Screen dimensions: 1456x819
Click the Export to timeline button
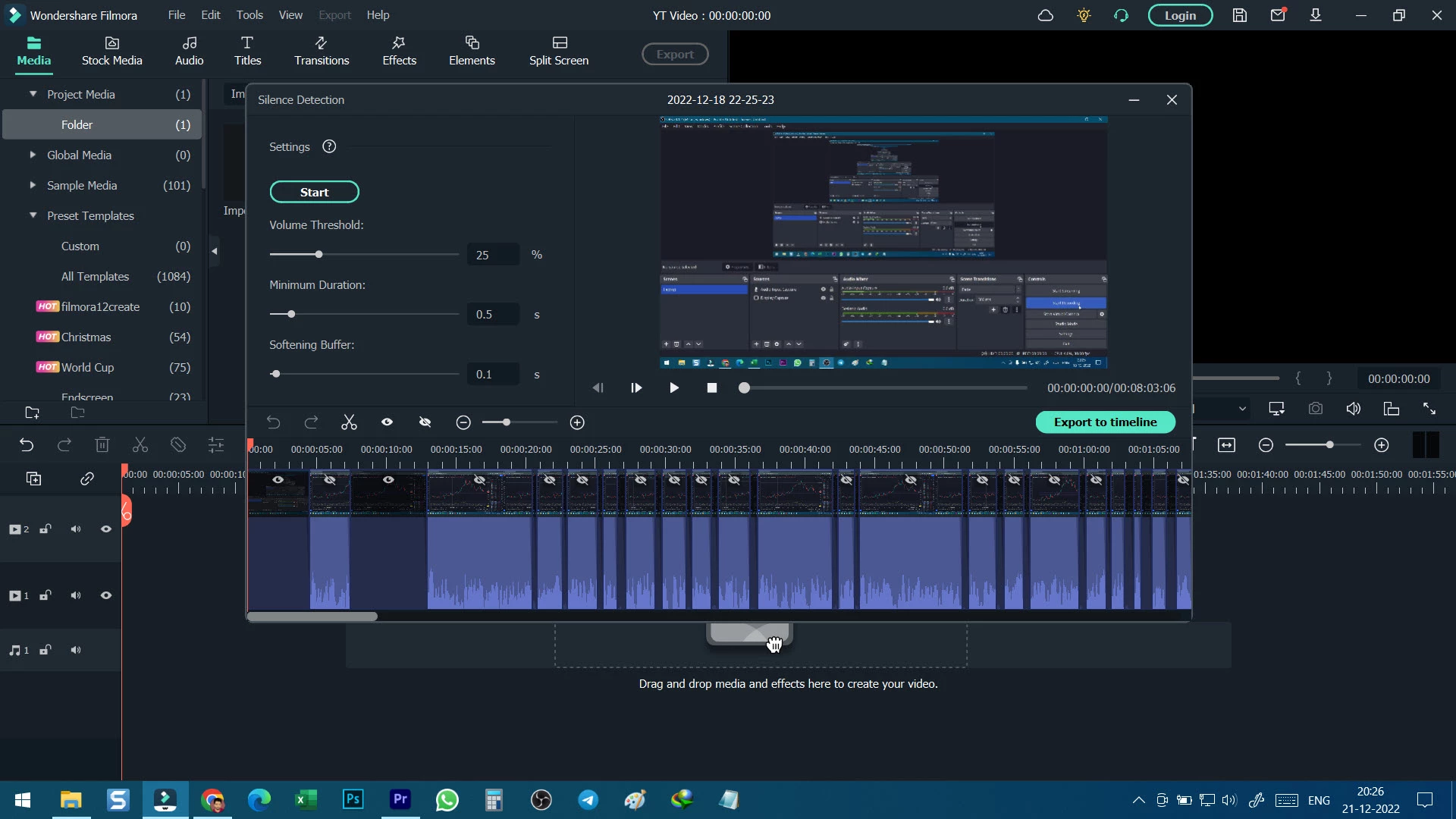[1105, 422]
